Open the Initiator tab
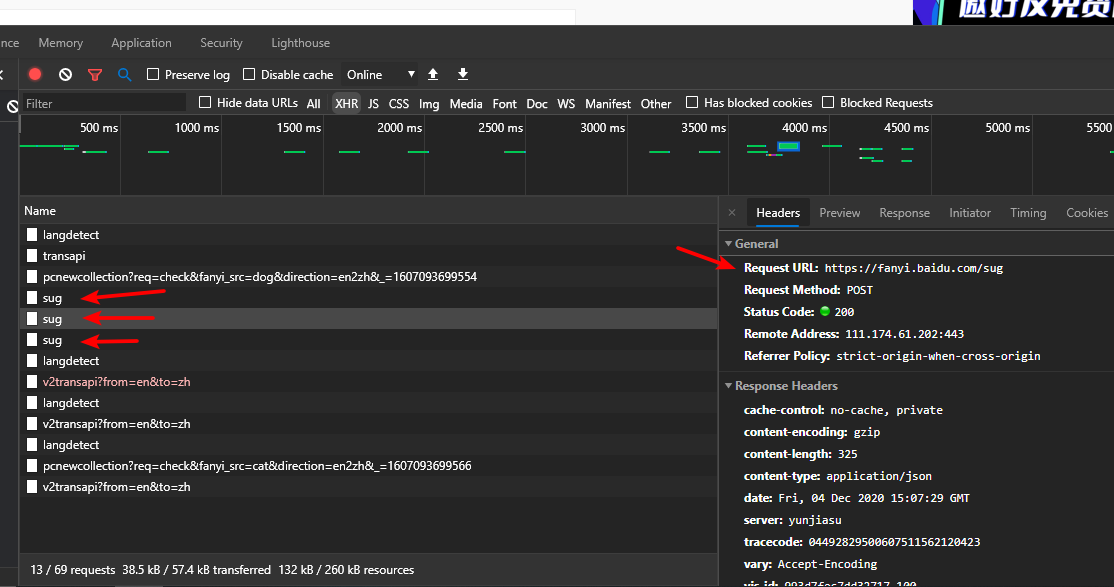This screenshot has width=1114, height=587. (x=970, y=212)
